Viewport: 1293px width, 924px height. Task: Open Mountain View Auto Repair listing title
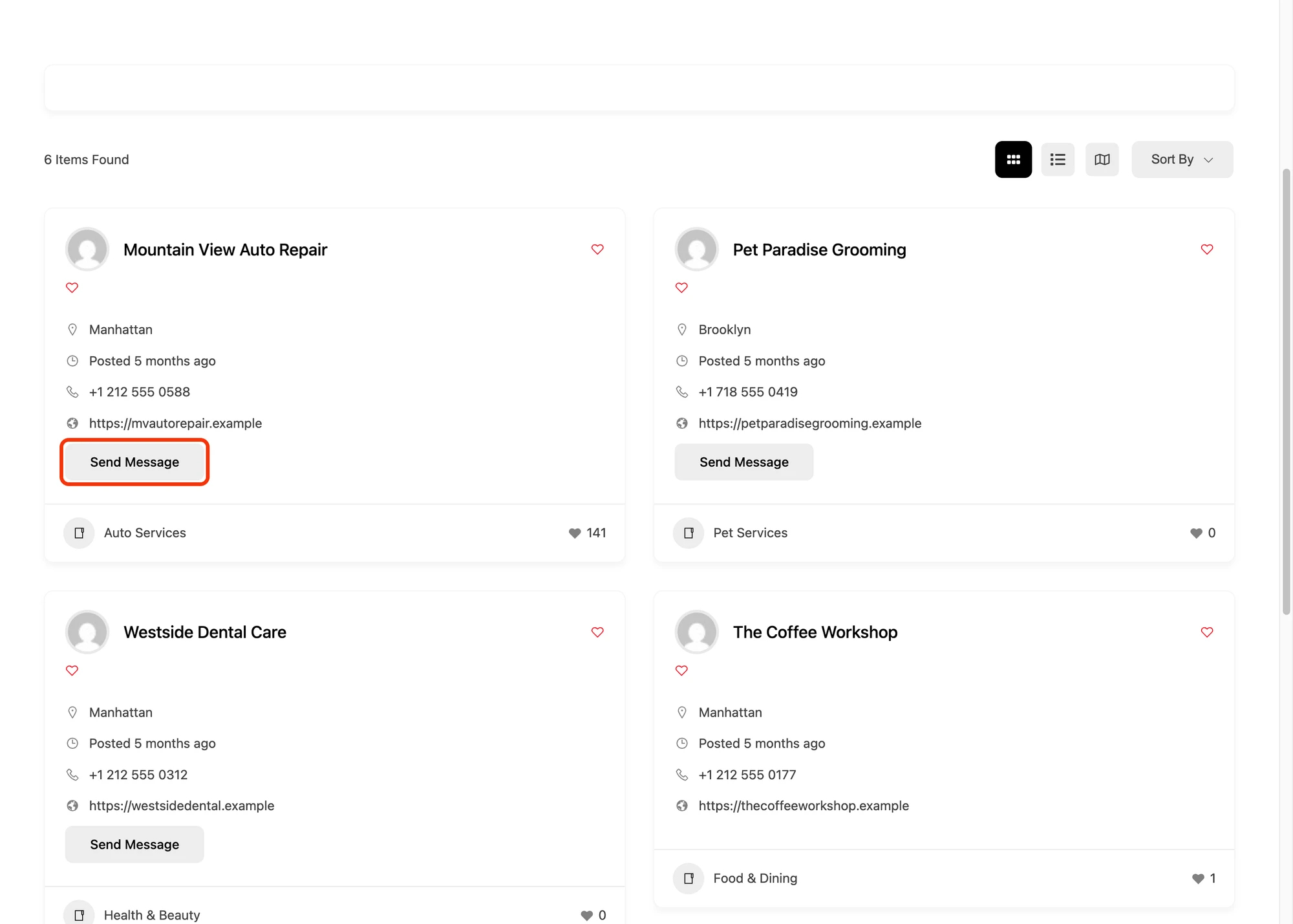(225, 250)
